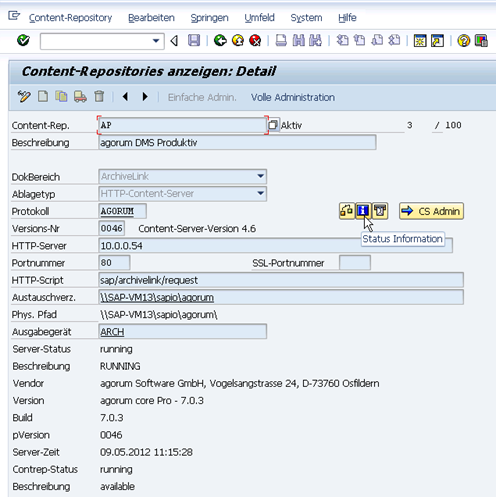Click the Delete trash can icon

coord(99,97)
